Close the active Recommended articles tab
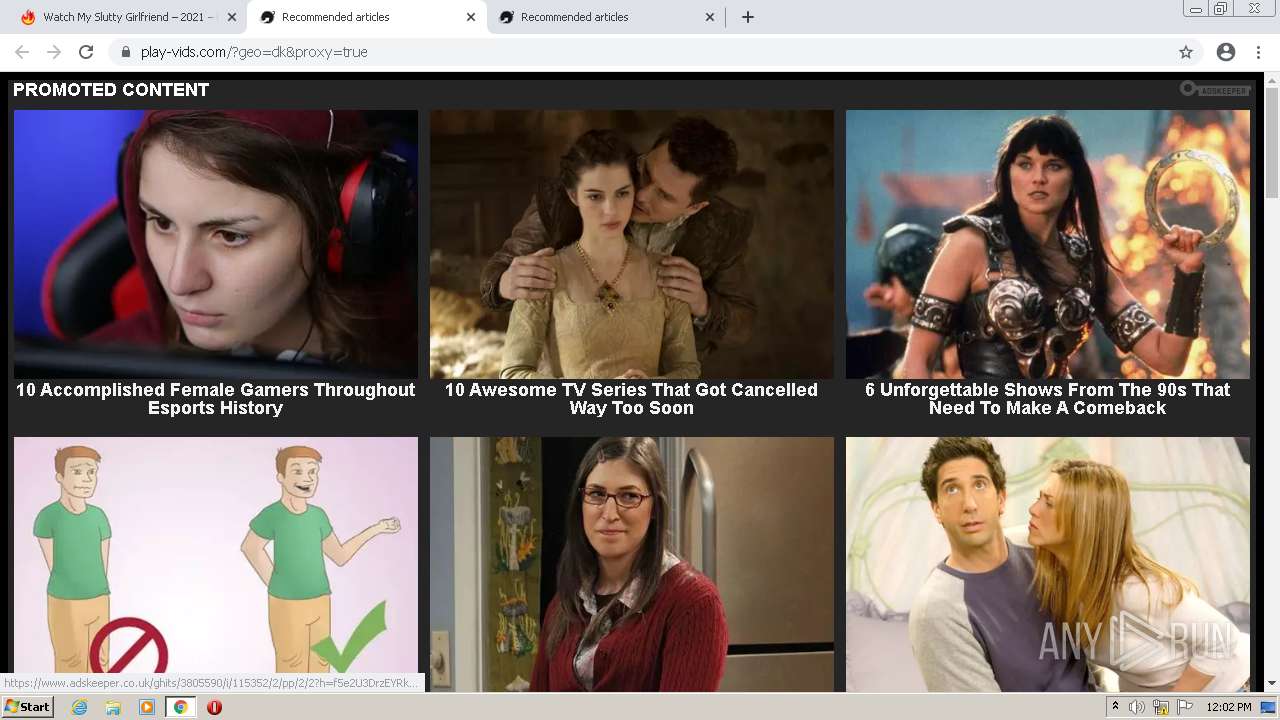1280x720 pixels. [x=471, y=17]
